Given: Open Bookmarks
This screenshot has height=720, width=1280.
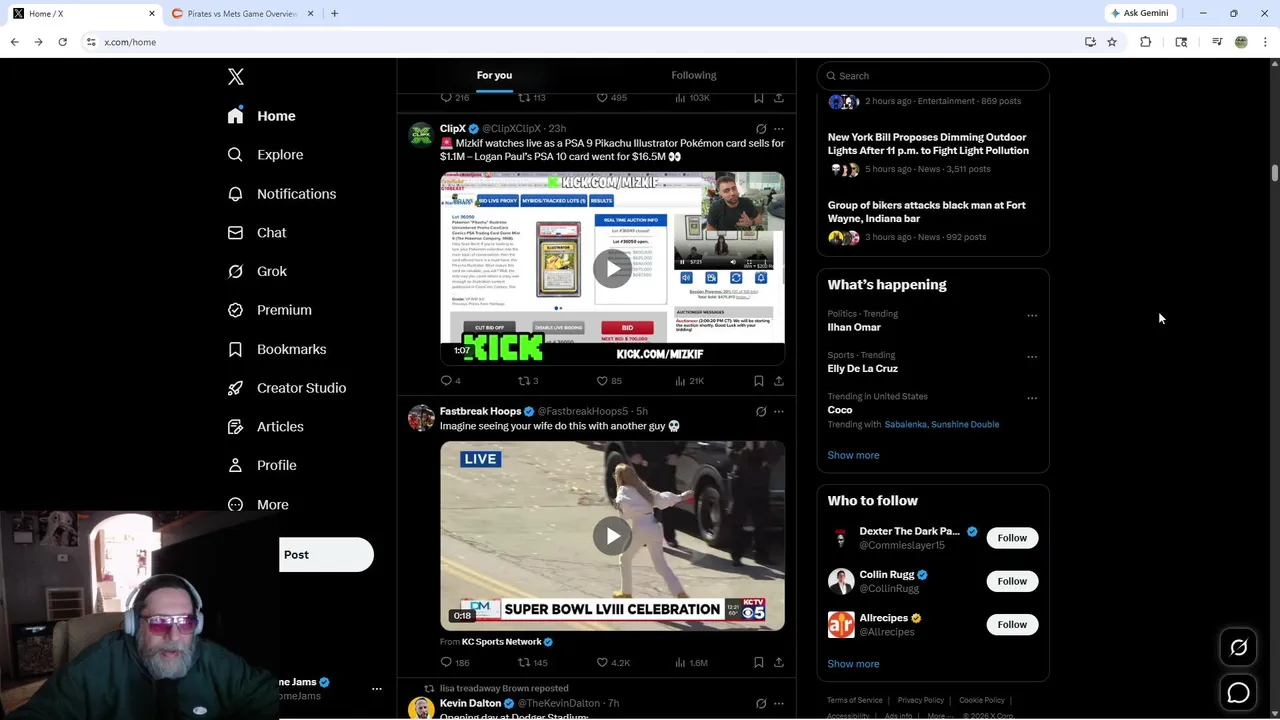Looking at the screenshot, I should 276,349.
